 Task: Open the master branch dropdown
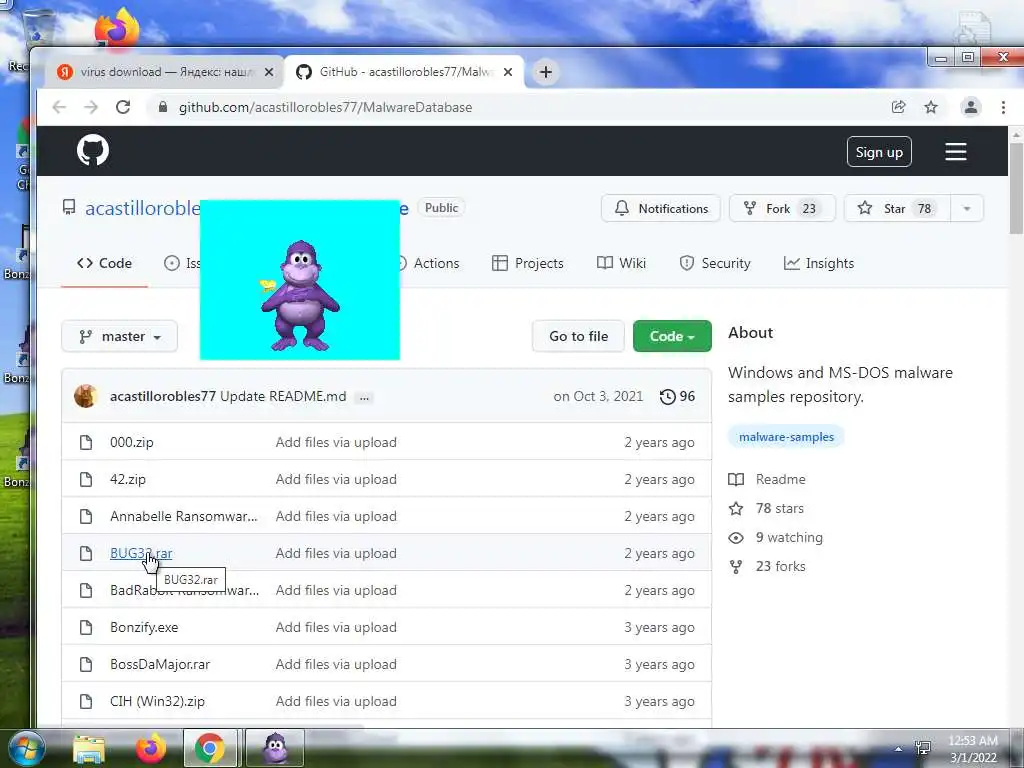(120, 336)
